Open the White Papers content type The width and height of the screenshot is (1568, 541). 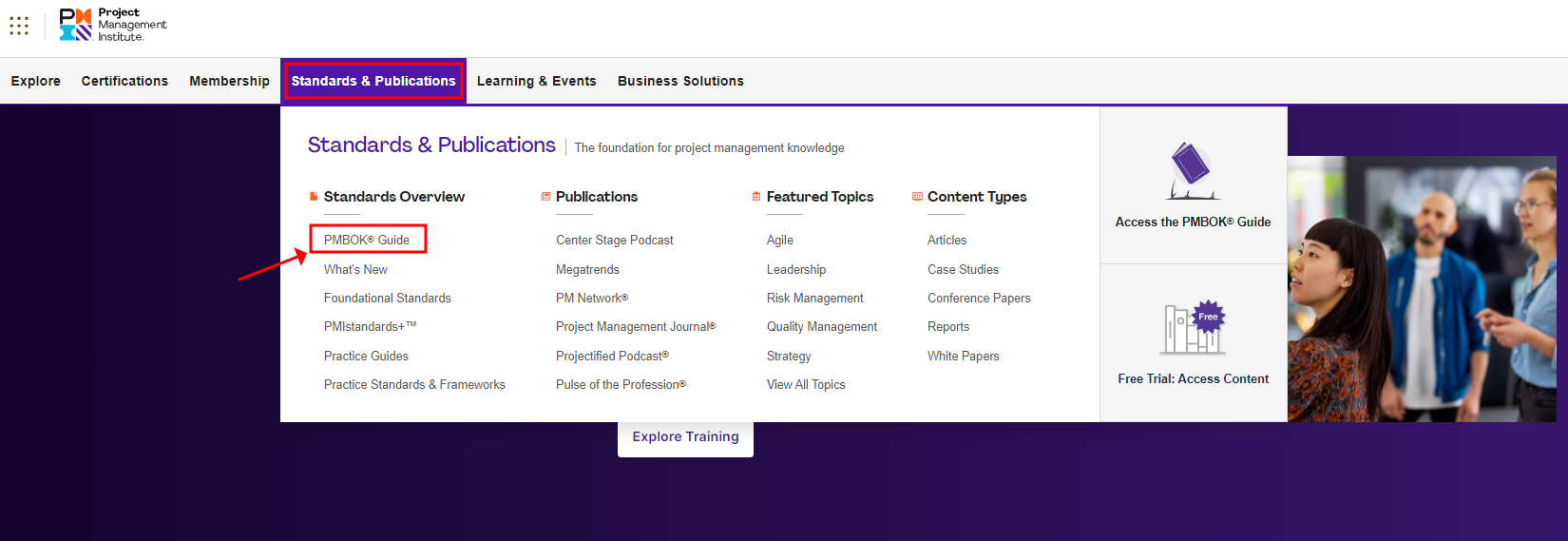963,357
